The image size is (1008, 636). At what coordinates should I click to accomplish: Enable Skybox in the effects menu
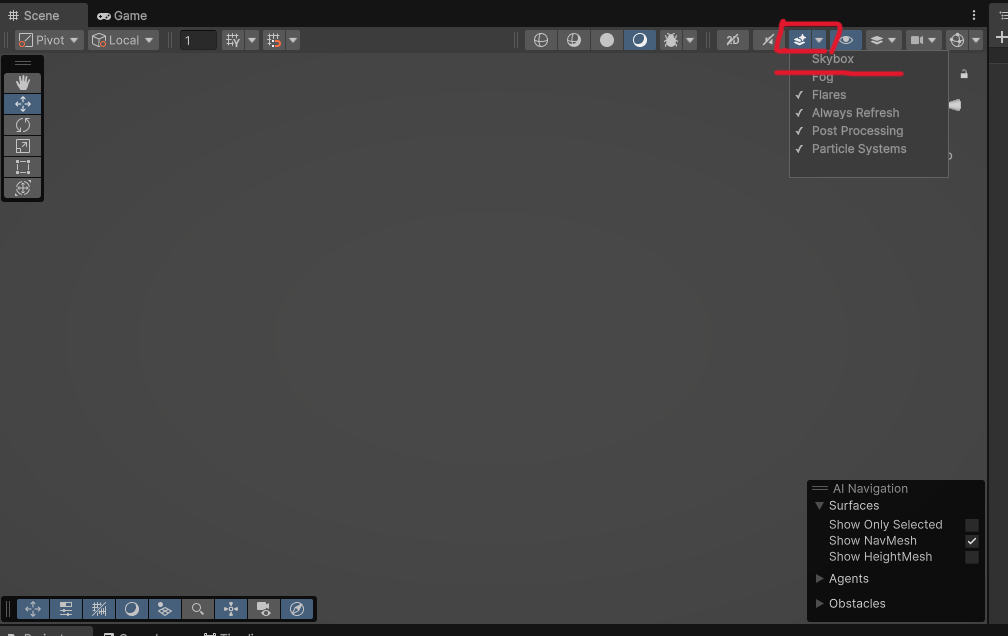[x=833, y=59]
